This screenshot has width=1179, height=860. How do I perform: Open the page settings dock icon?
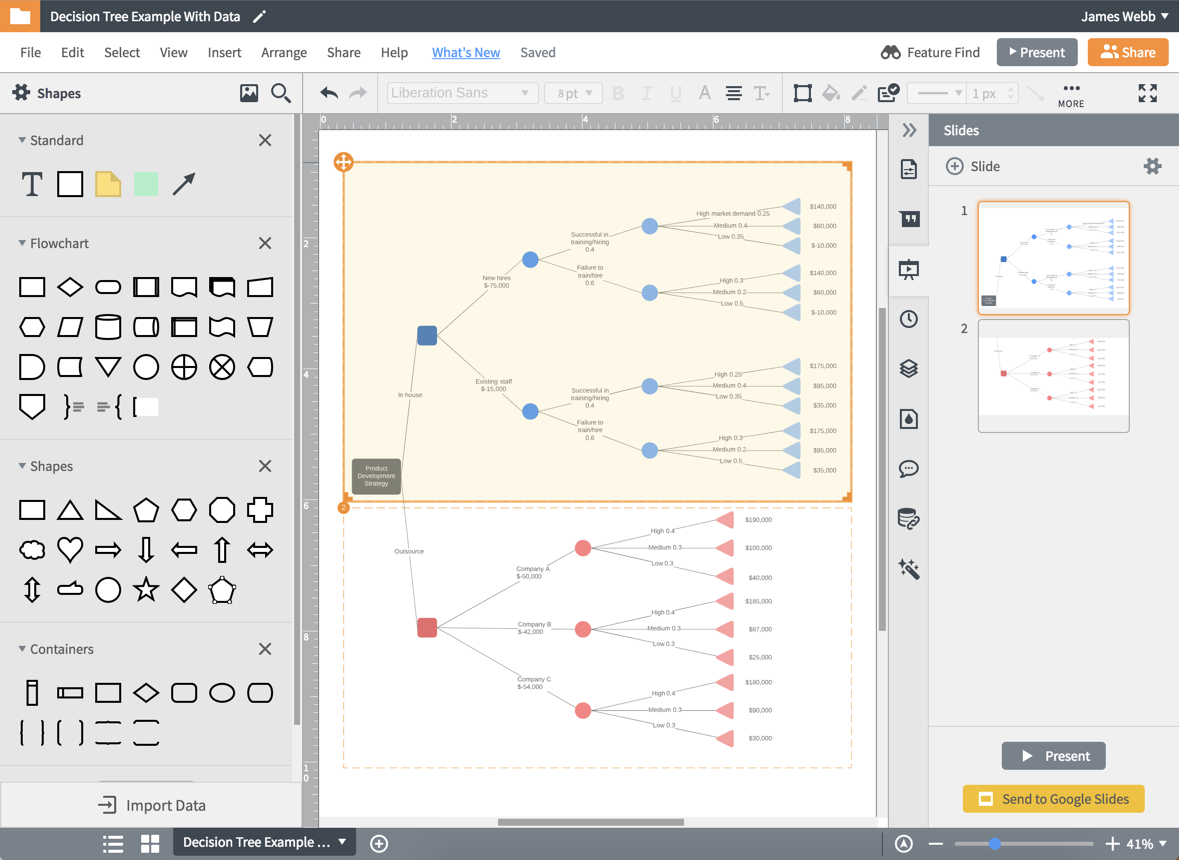coord(909,169)
